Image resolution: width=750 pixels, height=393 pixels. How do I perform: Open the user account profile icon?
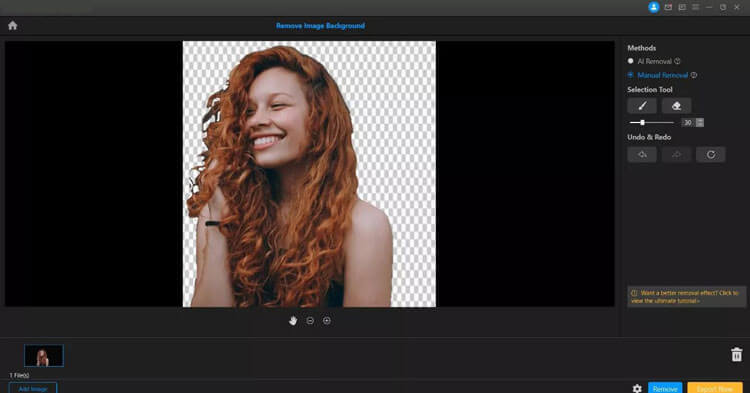tap(653, 7)
